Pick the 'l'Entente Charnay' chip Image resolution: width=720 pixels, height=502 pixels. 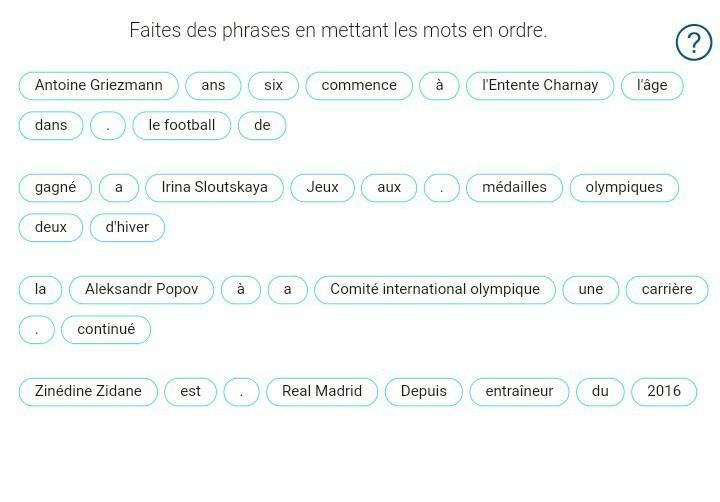[x=540, y=86]
